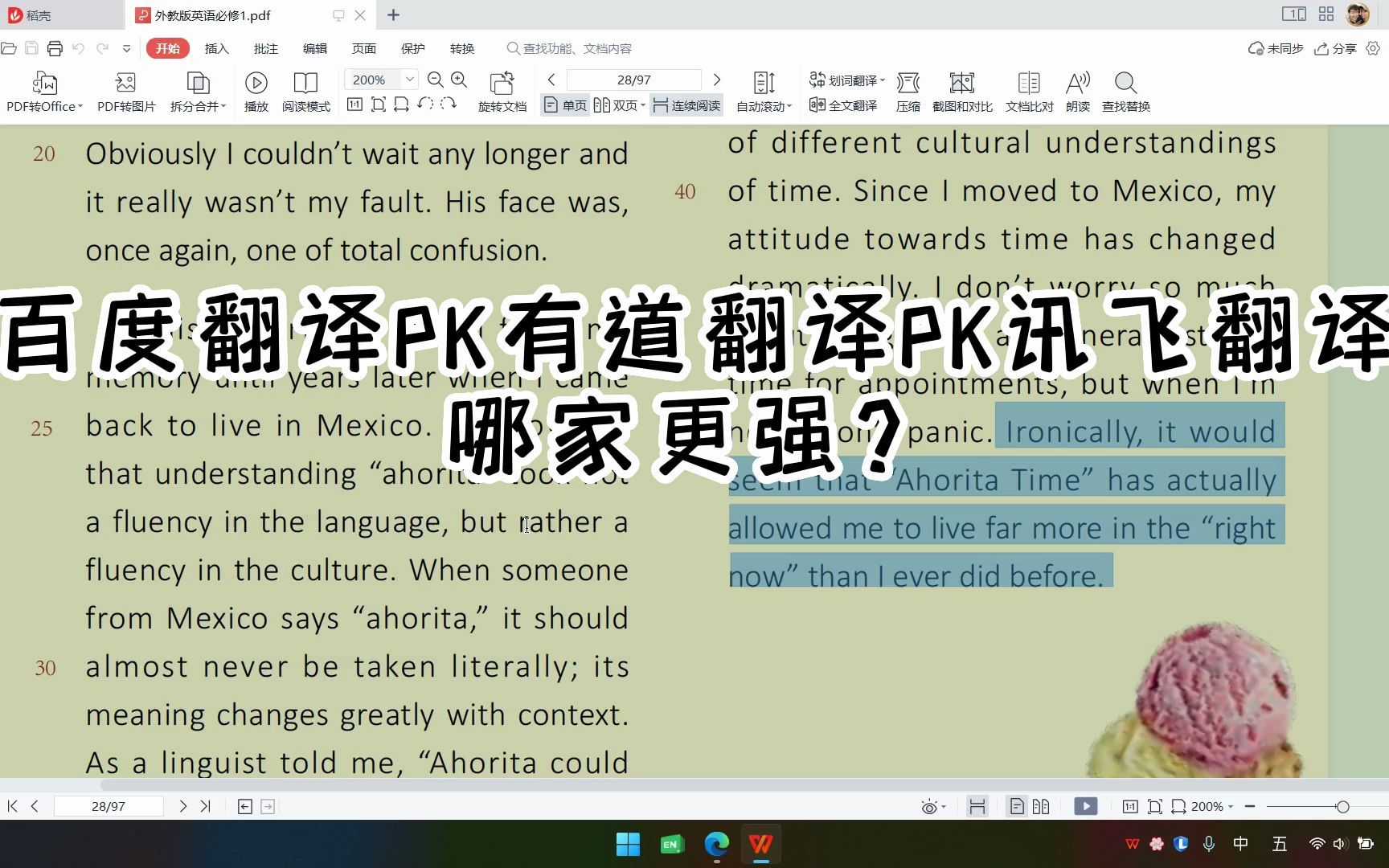Select 单页 single page layout
Image resolution: width=1389 pixels, height=868 pixels.
(566, 105)
